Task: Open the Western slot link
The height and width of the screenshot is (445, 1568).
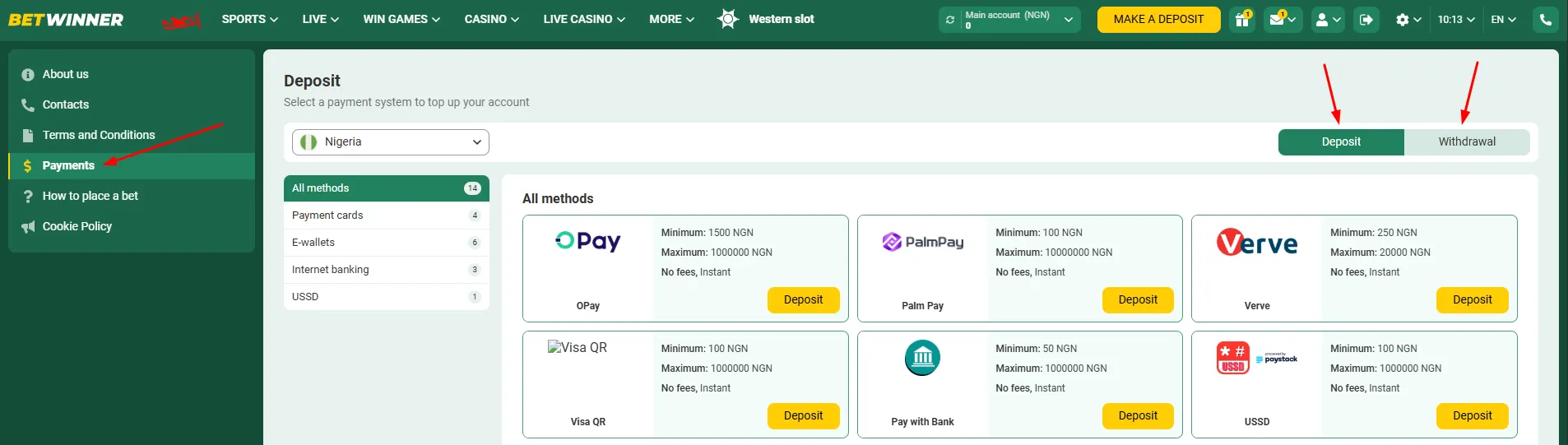Action: [x=782, y=19]
